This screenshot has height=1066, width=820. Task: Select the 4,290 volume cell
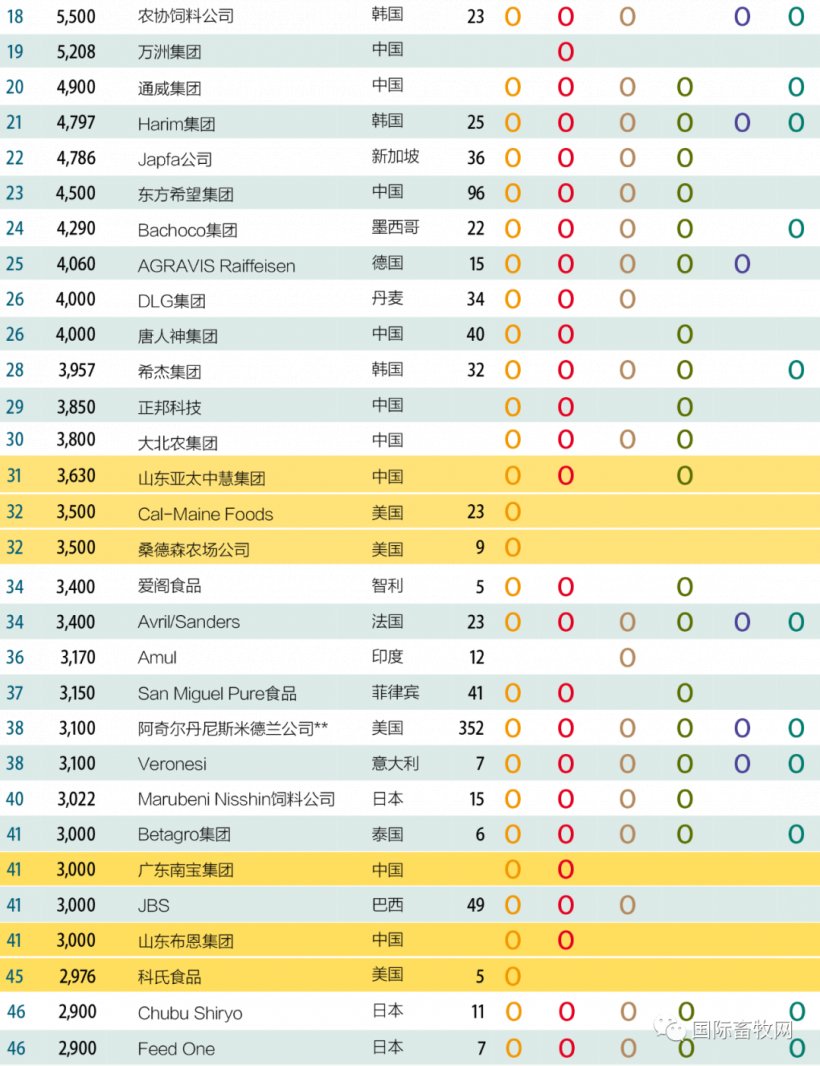click(x=76, y=228)
